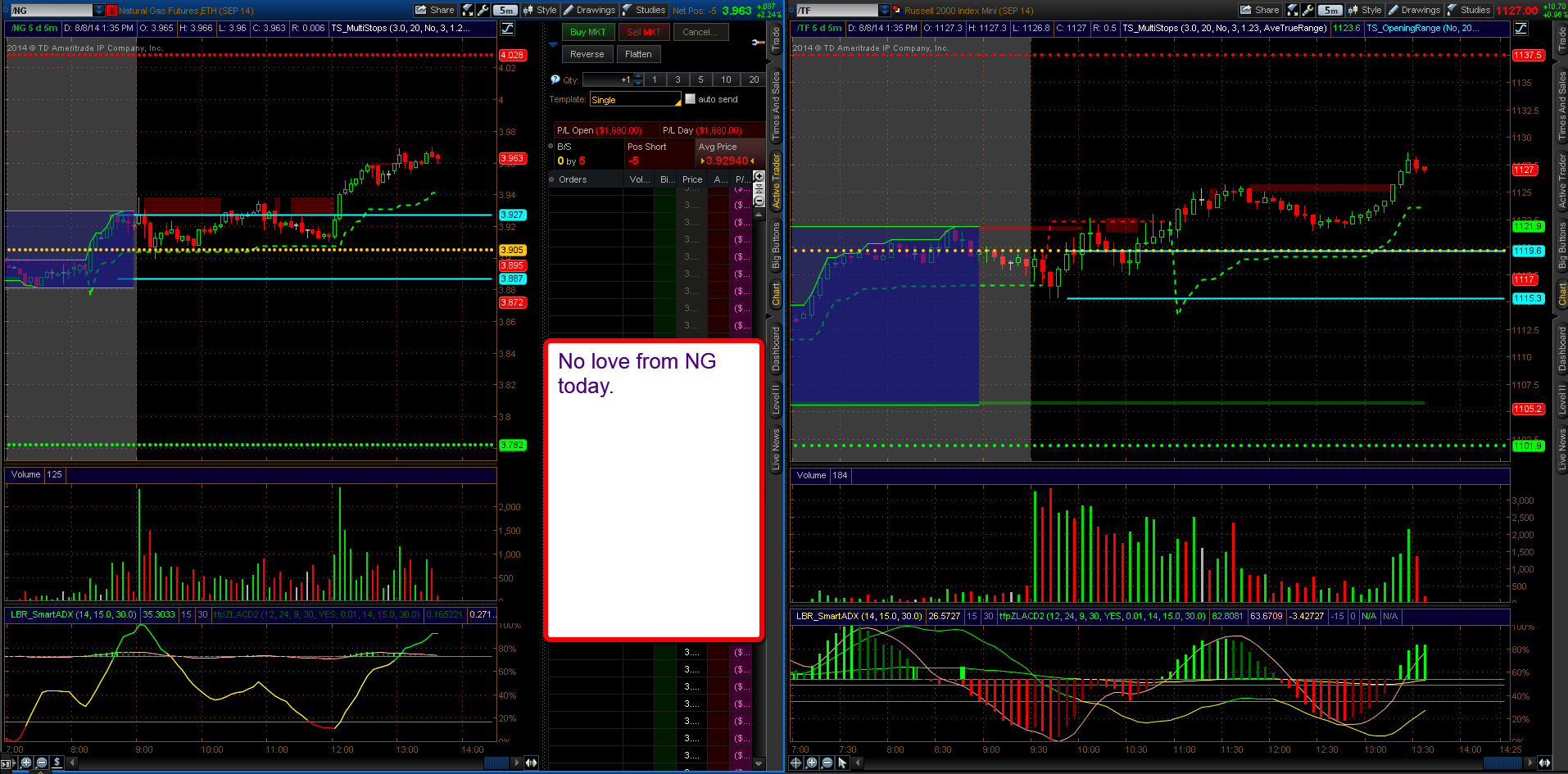Screen dimensions: 1568x774
Task: Click the Buy MKT button
Action: pos(587,32)
